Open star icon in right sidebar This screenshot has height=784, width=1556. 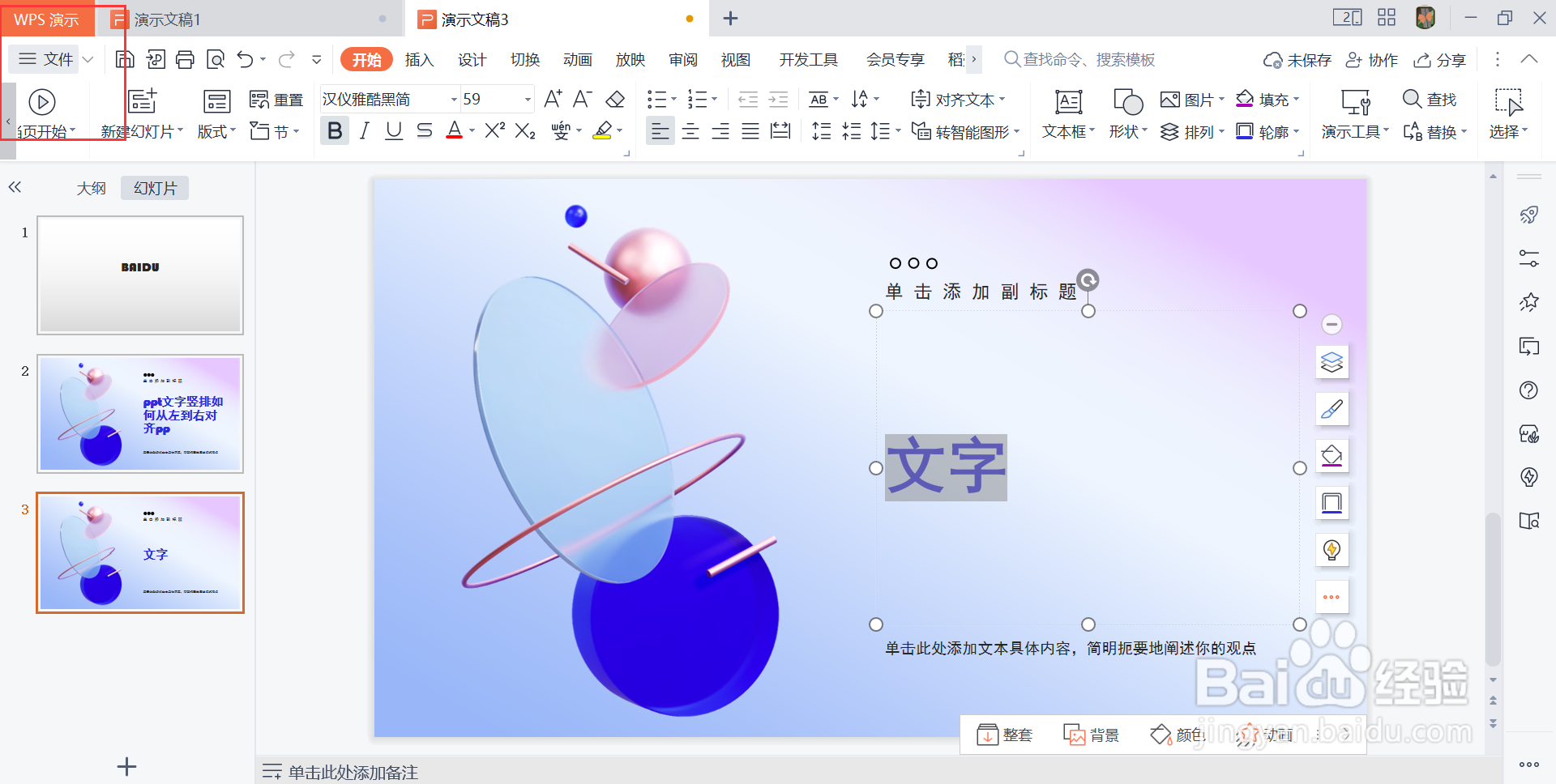point(1528,302)
